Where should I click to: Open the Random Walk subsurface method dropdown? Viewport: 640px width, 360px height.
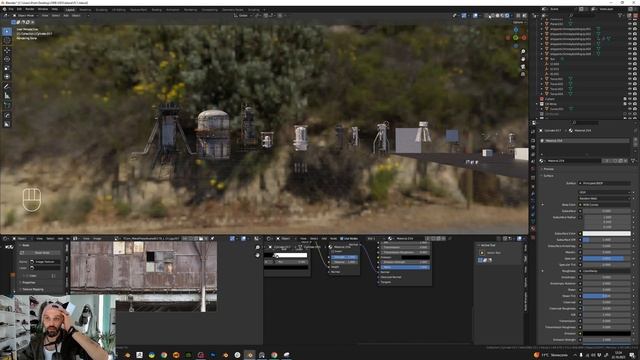tap(604, 198)
